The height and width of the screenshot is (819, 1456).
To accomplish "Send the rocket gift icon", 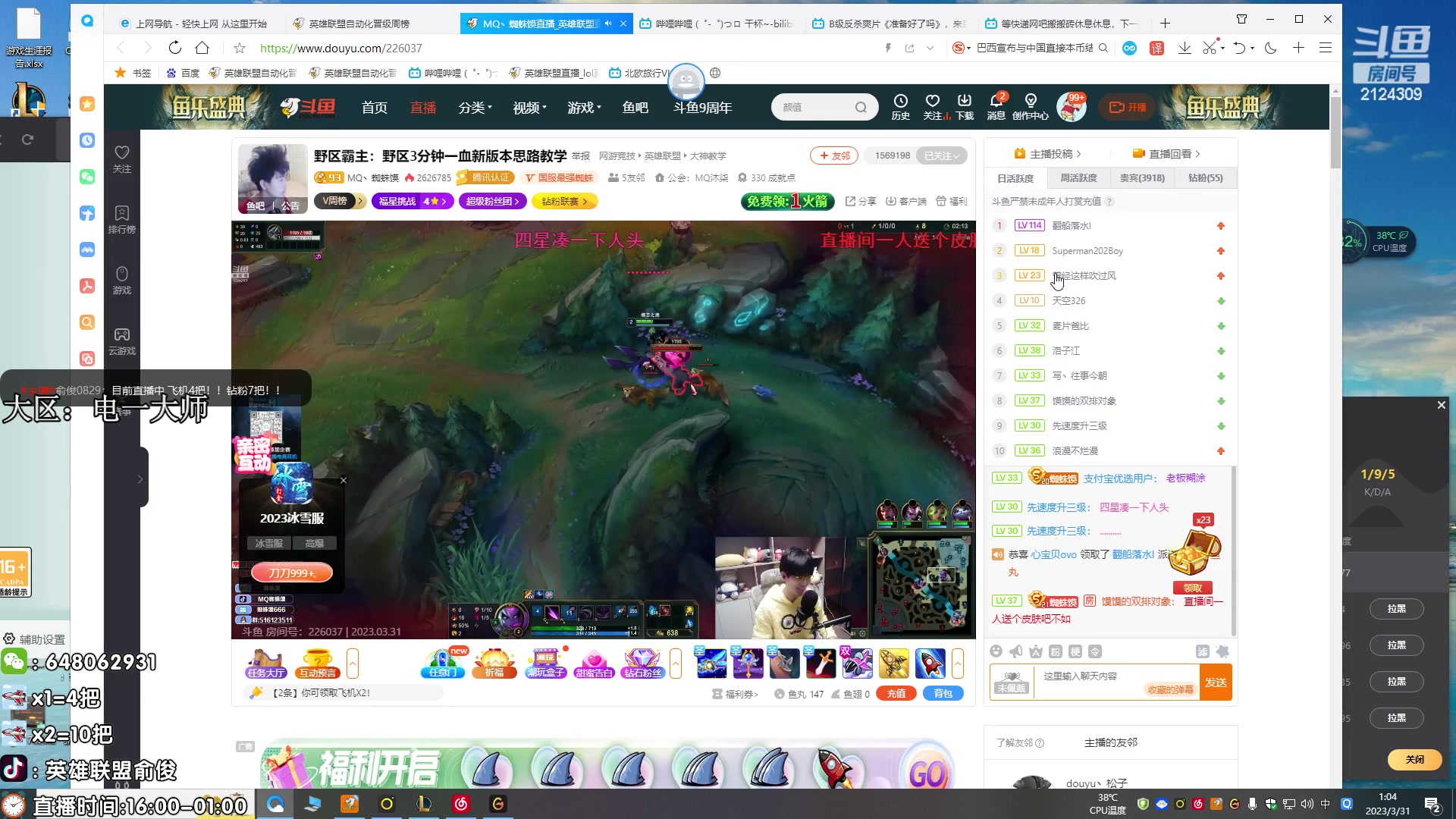I will pos(930,663).
